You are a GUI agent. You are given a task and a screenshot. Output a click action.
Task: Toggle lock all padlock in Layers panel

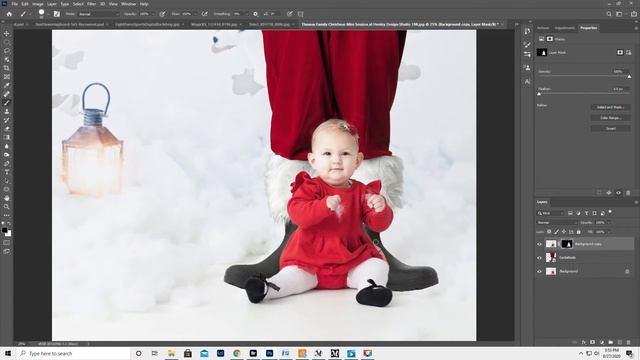pos(578,232)
